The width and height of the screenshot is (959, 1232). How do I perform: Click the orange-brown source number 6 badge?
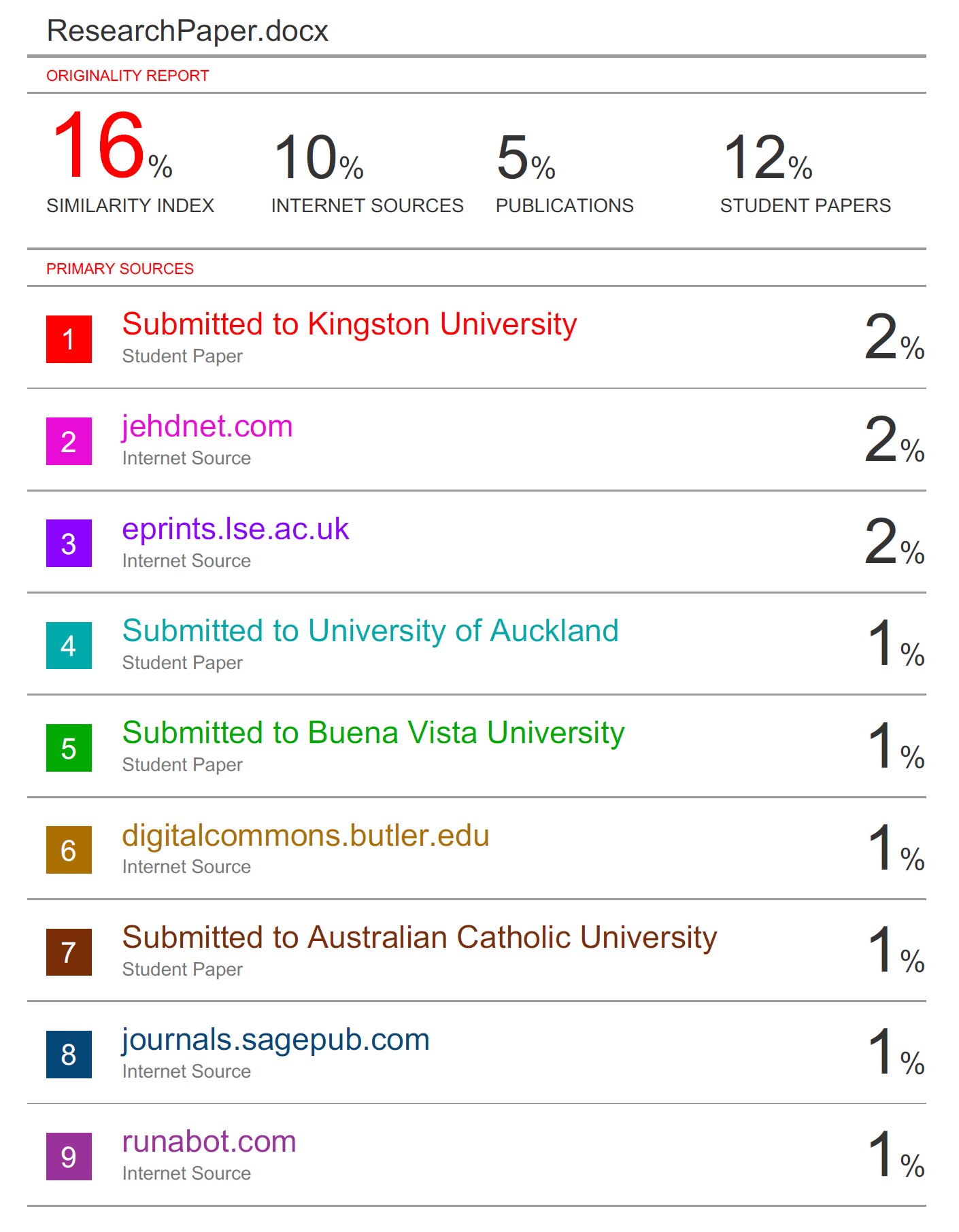click(x=69, y=850)
